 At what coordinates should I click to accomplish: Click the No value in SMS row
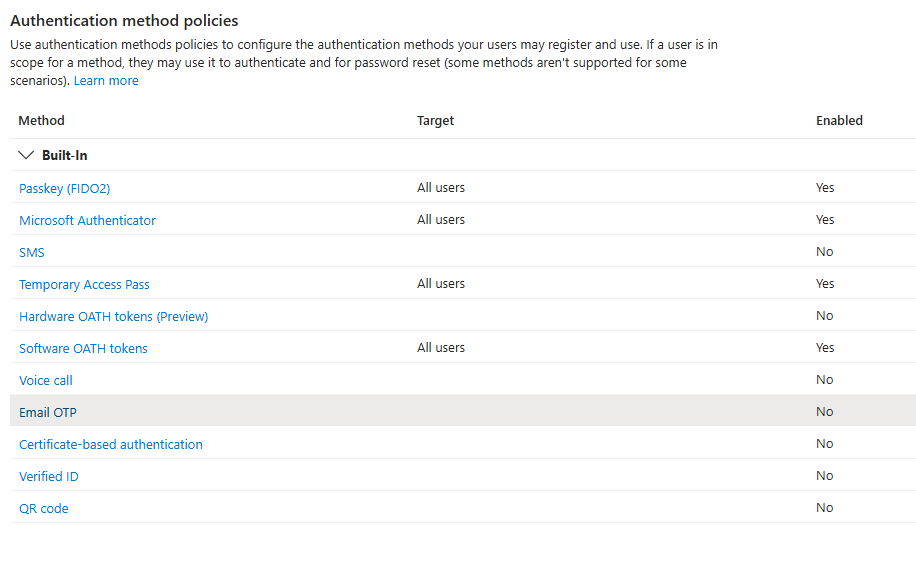pos(824,252)
